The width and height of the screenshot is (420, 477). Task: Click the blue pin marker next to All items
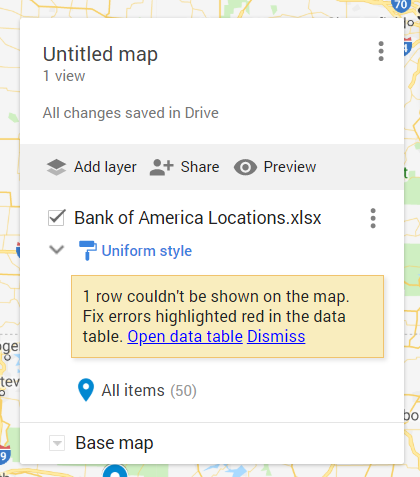click(86, 390)
